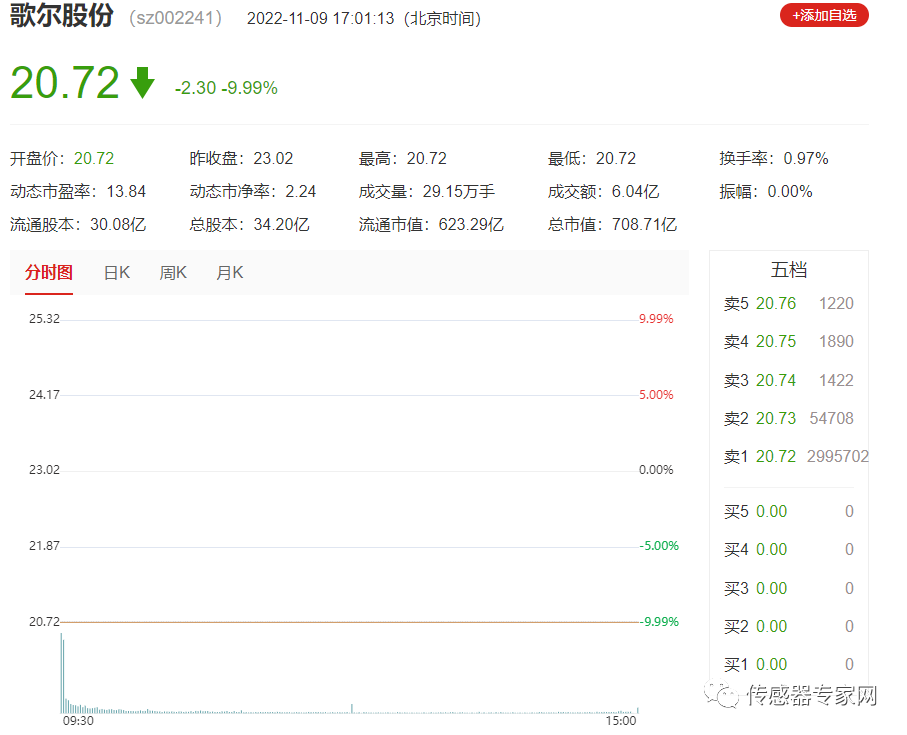Screen dimensions: 907x735
Task: Click the 买4 row in the order book
Action: click(x=789, y=549)
